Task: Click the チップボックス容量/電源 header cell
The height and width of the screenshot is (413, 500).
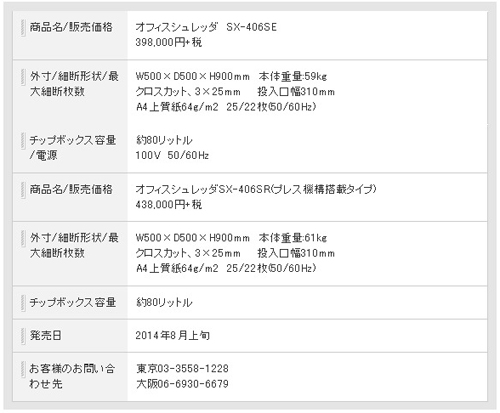Action: [70, 148]
